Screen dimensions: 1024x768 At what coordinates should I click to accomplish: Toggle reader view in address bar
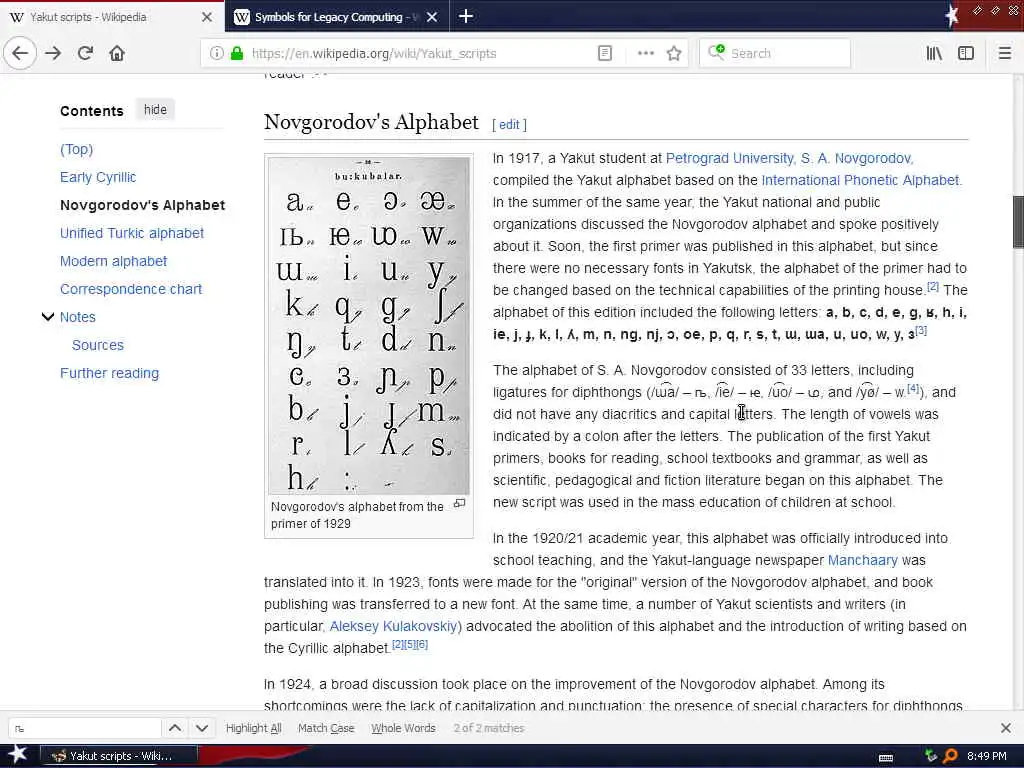tap(605, 53)
